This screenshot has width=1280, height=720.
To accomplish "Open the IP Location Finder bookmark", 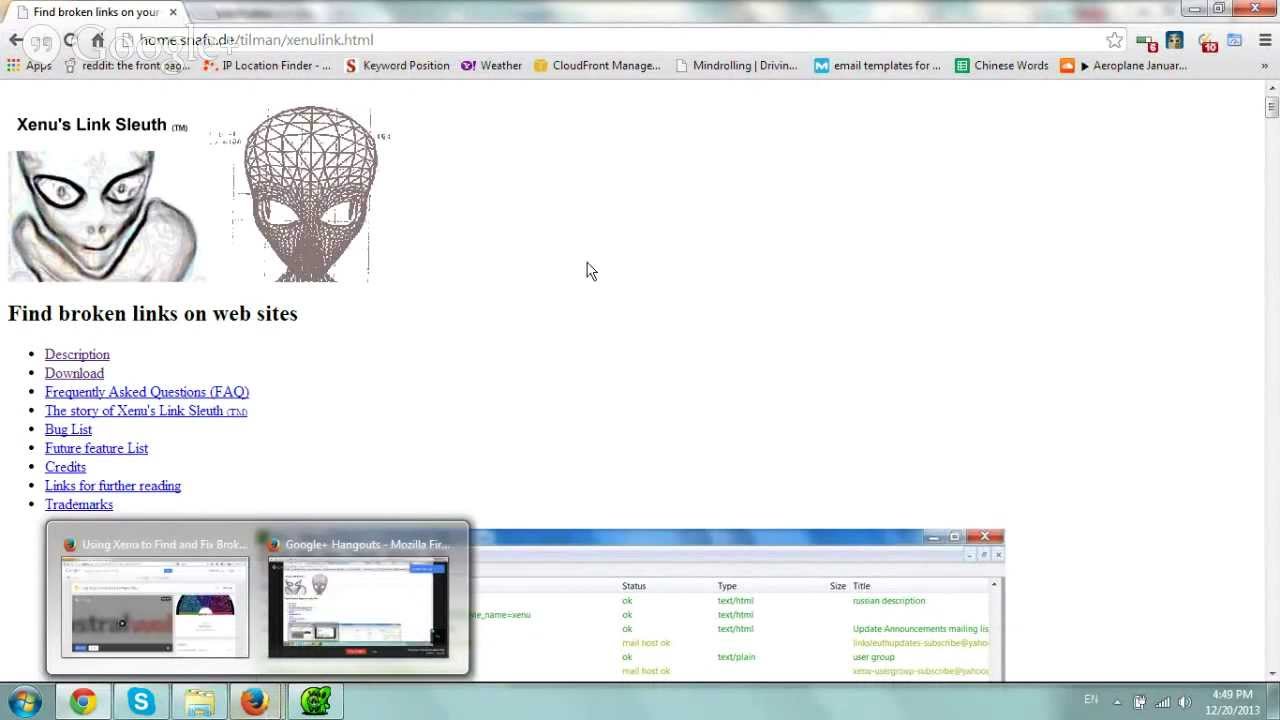I will pos(266,66).
